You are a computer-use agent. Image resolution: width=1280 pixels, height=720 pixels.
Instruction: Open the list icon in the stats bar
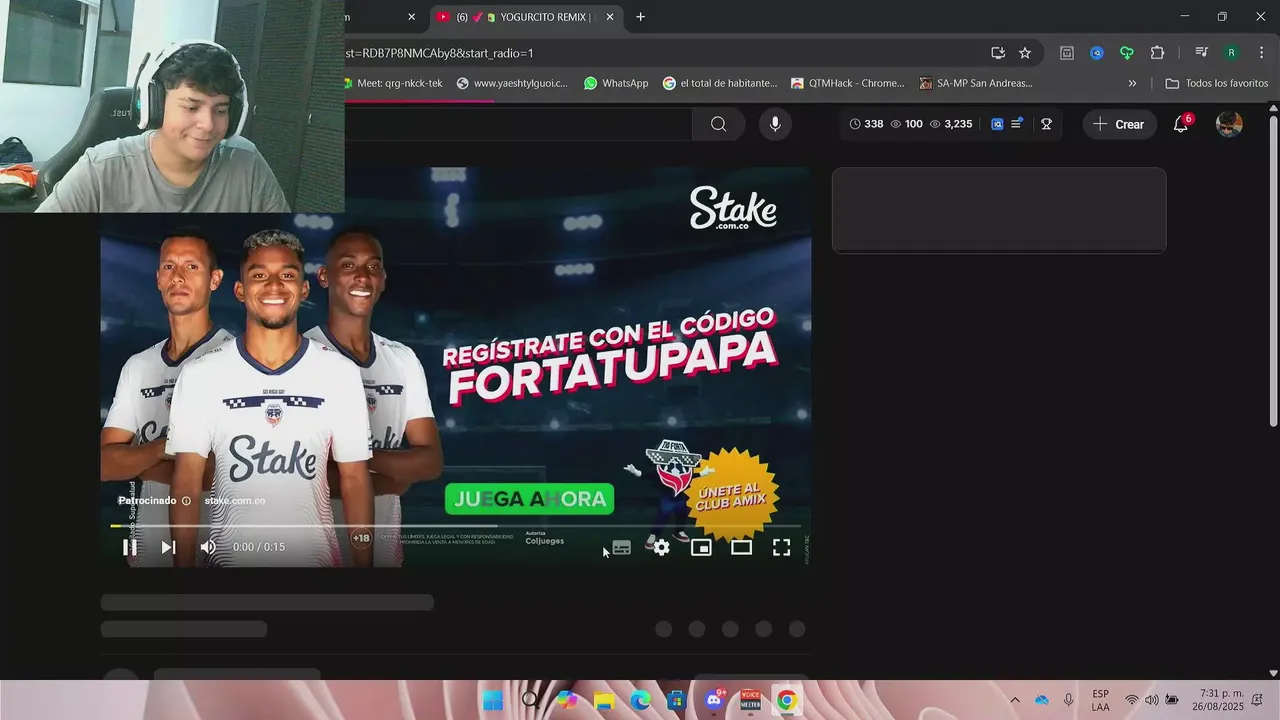pos(1017,124)
